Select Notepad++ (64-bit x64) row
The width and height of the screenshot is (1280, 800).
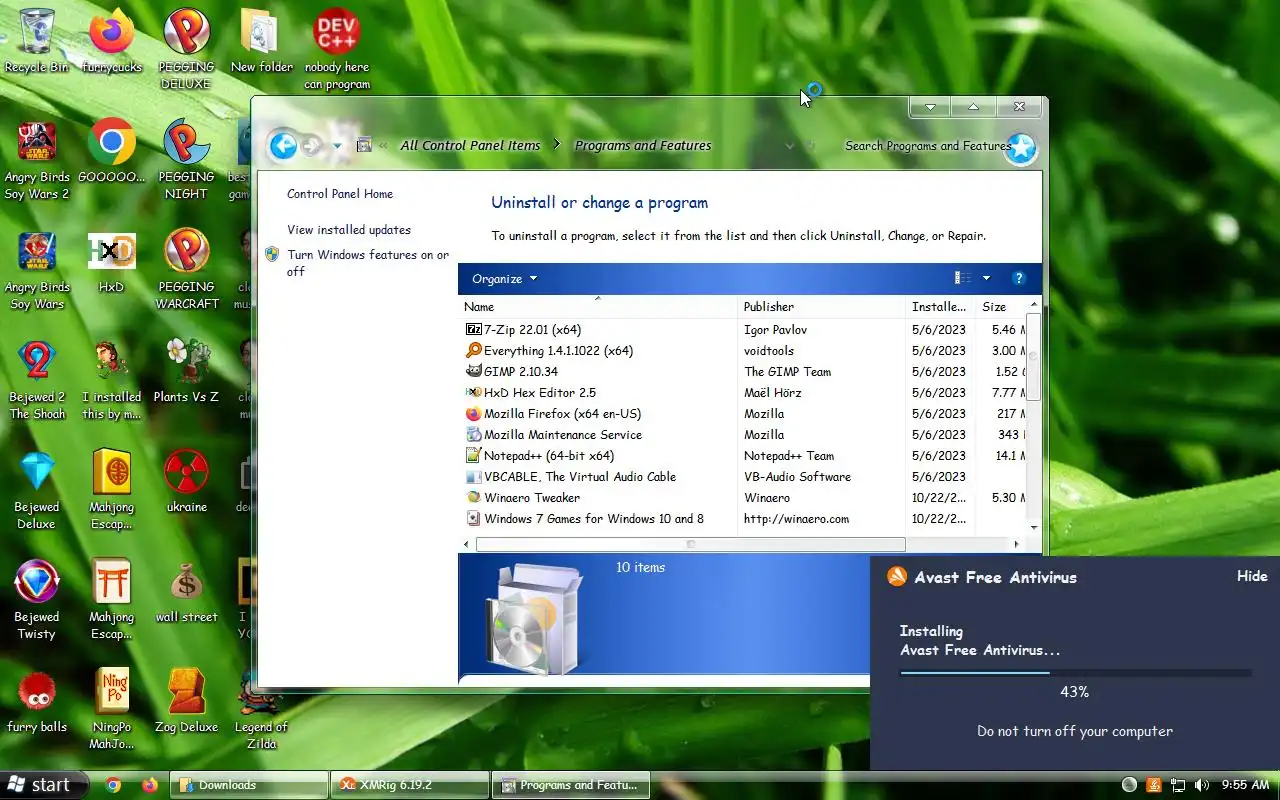(x=744, y=456)
